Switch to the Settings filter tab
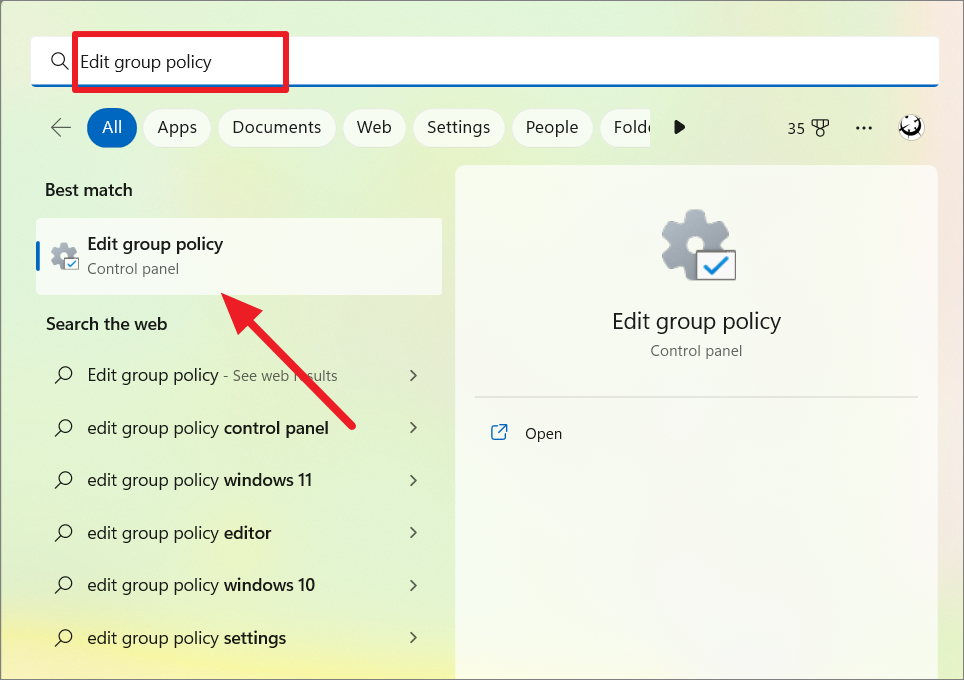964x680 pixels. click(459, 127)
